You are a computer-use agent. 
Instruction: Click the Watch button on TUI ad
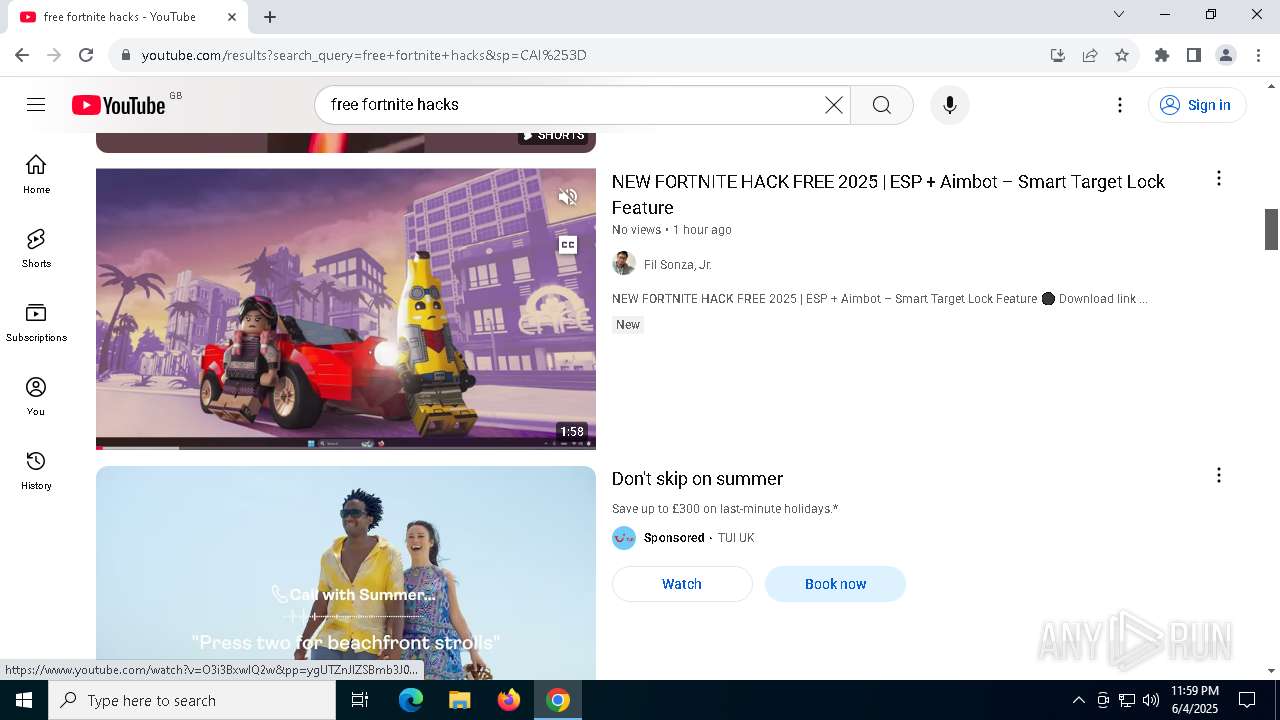click(x=682, y=584)
